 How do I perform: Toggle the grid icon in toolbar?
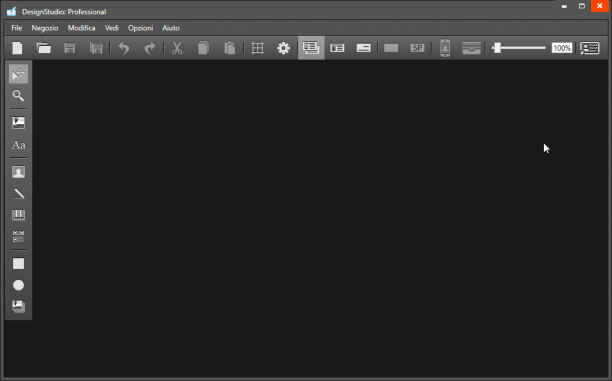click(x=258, y=48)
